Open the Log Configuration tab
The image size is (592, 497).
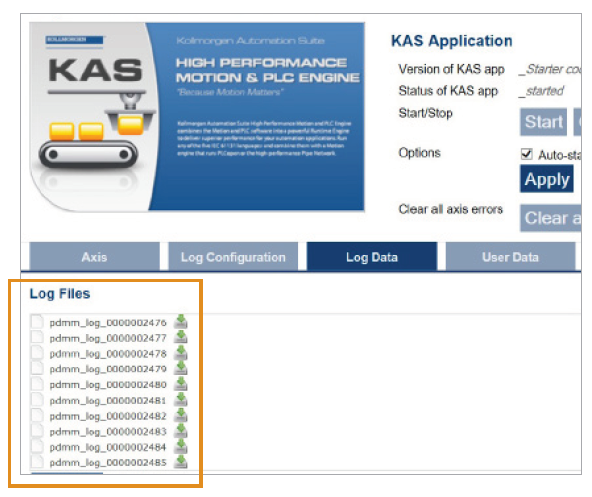click(233, 257)
